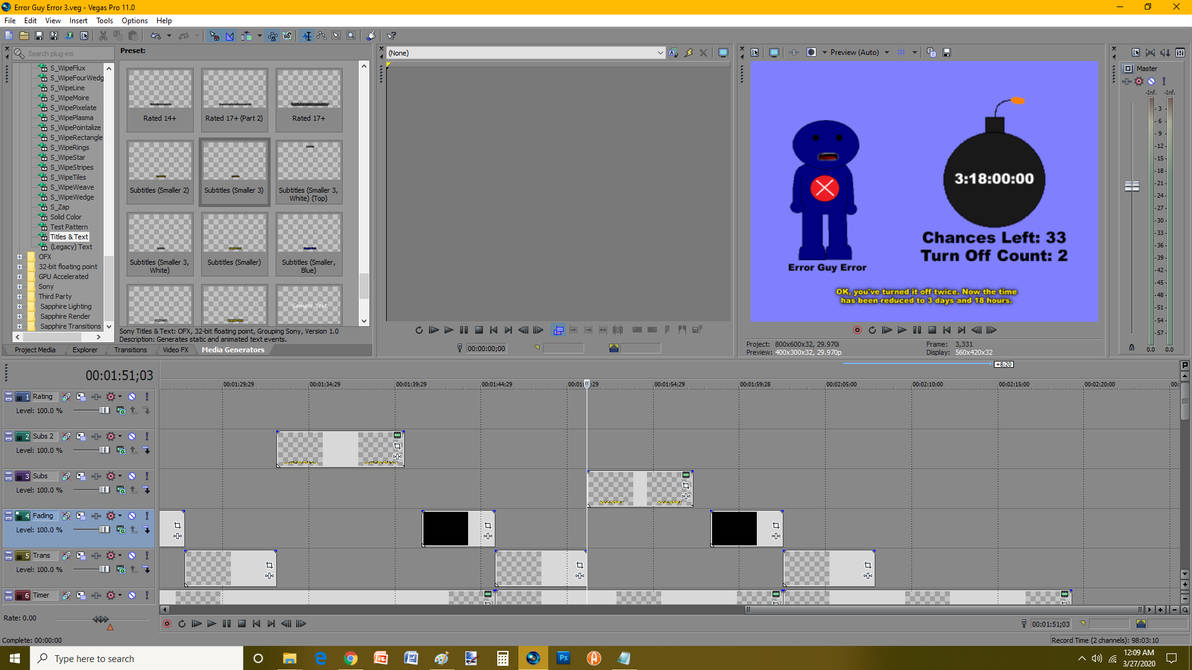
Task: Select the Subtitles (Smaller 2) preset thumbnail
Action: tap(159, 170)
